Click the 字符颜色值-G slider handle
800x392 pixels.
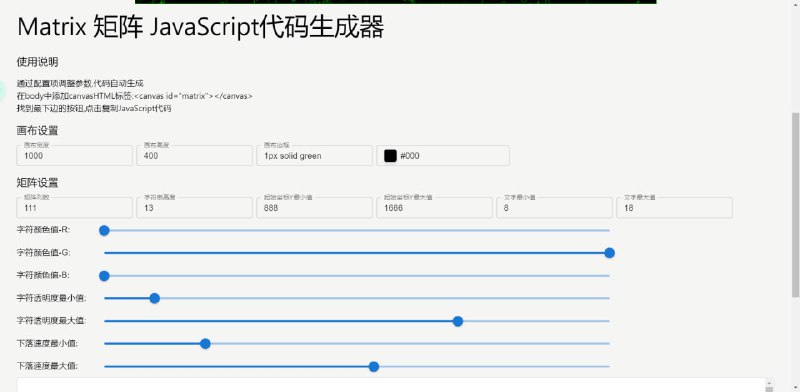pos(609,253)
